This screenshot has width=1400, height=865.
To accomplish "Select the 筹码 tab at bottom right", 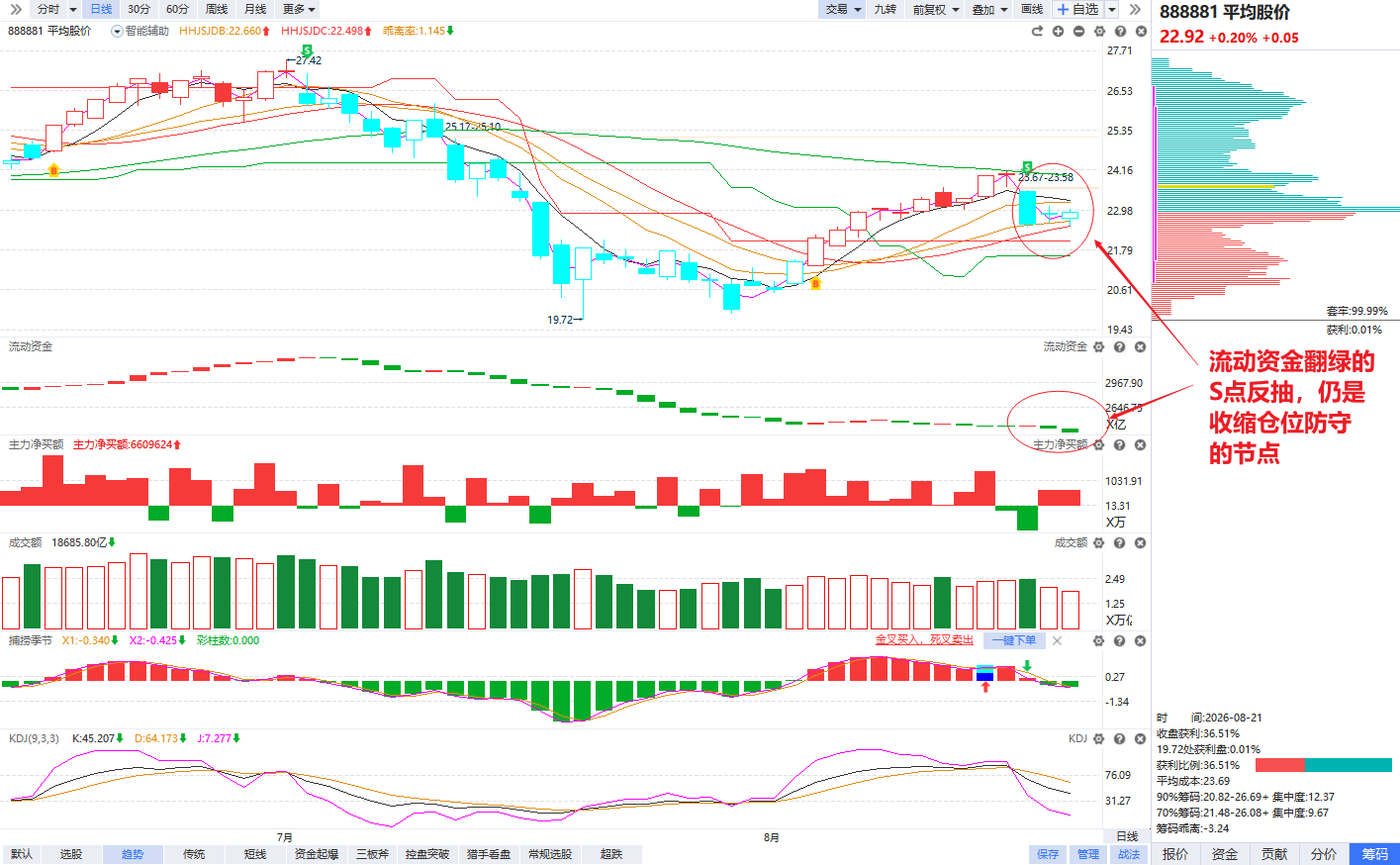I will tap(1375, 854).
